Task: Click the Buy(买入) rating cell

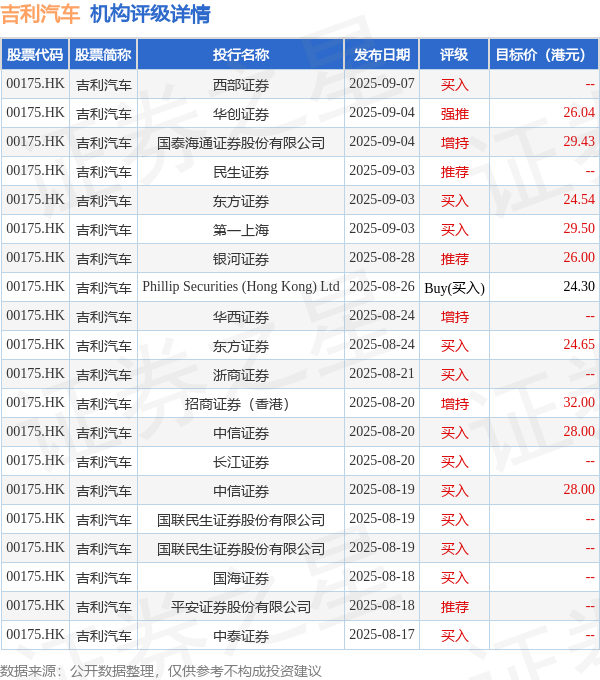Action: point(454,288)
